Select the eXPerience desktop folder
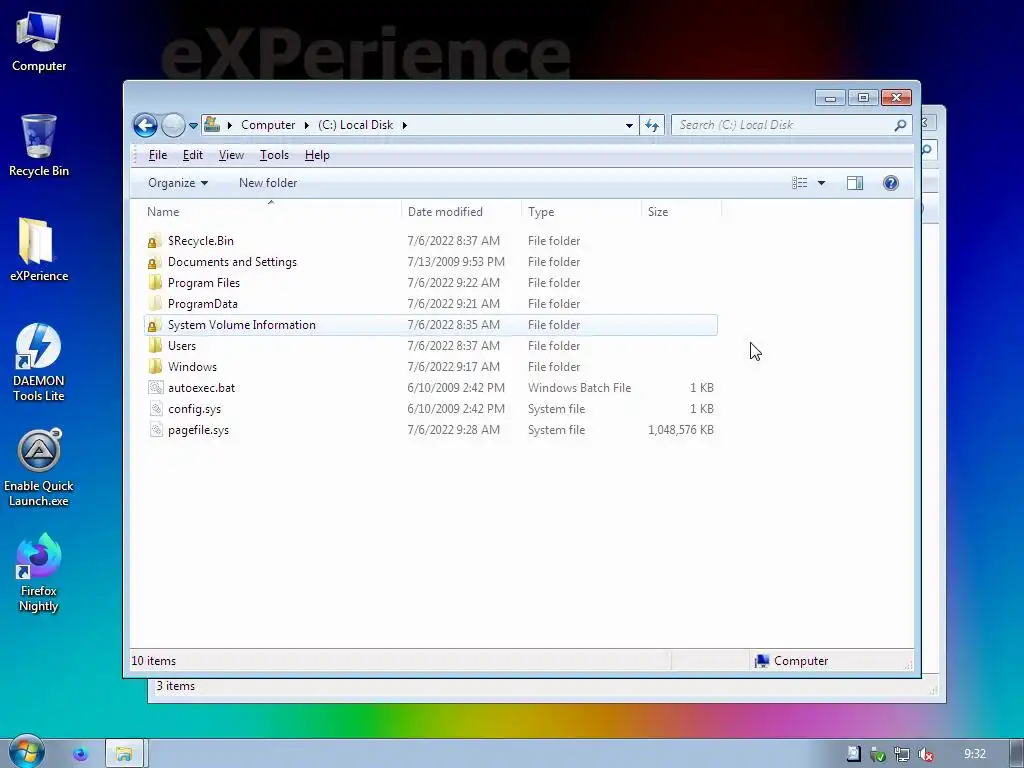 coord(39,249)
